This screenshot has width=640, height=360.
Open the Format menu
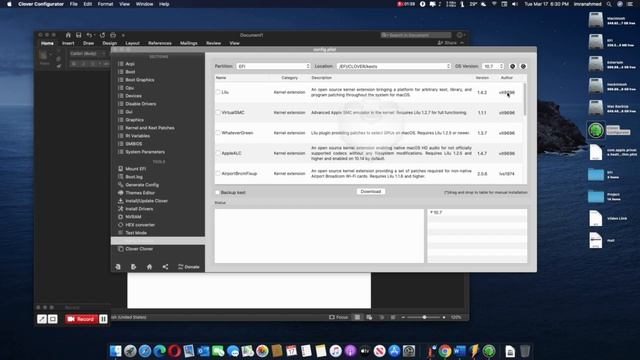(105, 4)
